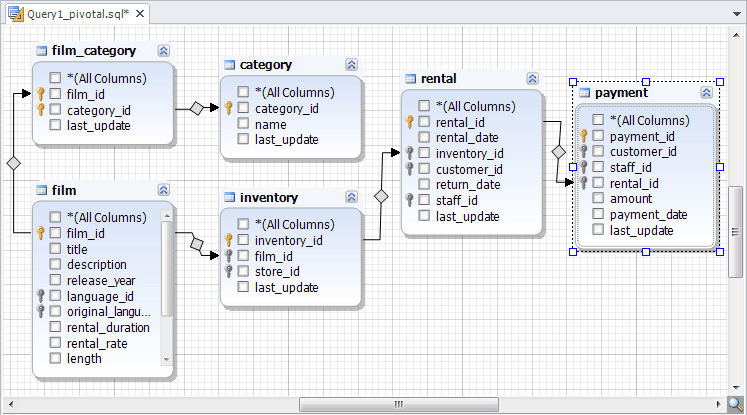Click the foreign key icon beside customer_id in payment
This screenshot has width=747, height=415.
584,152
